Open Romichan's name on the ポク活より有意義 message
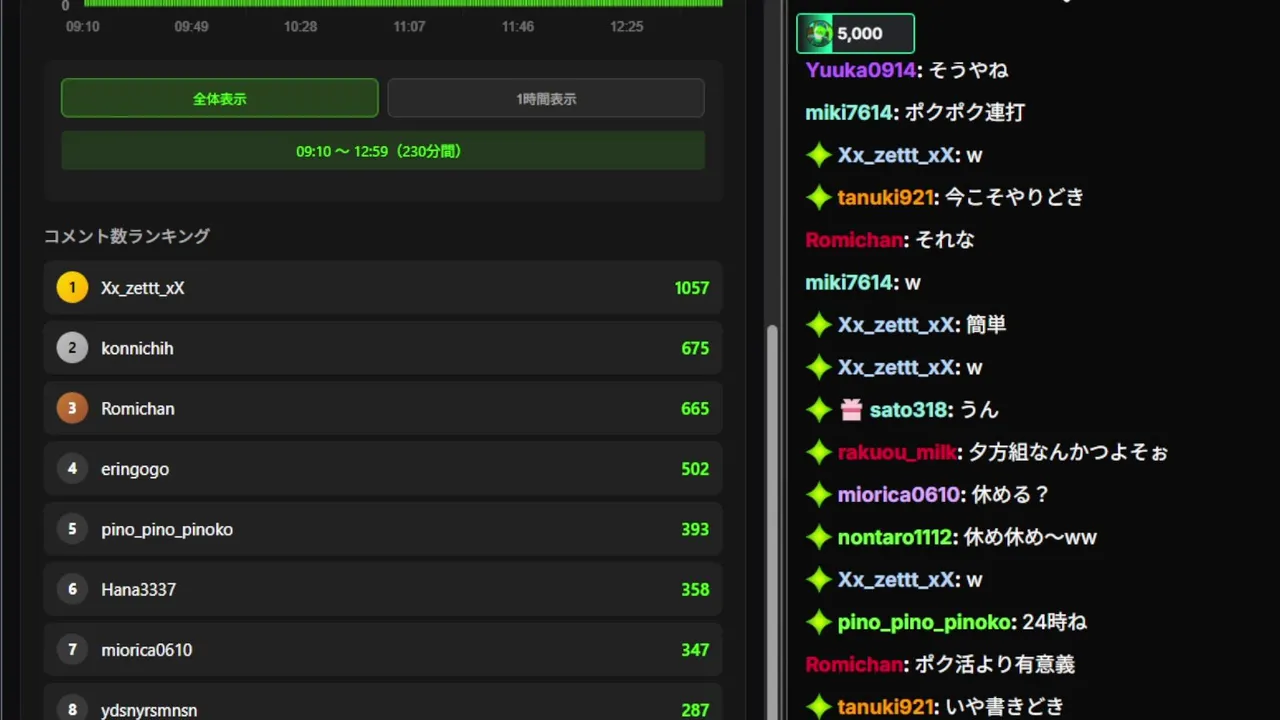The image size is (1280, 720). coord(855,664)
